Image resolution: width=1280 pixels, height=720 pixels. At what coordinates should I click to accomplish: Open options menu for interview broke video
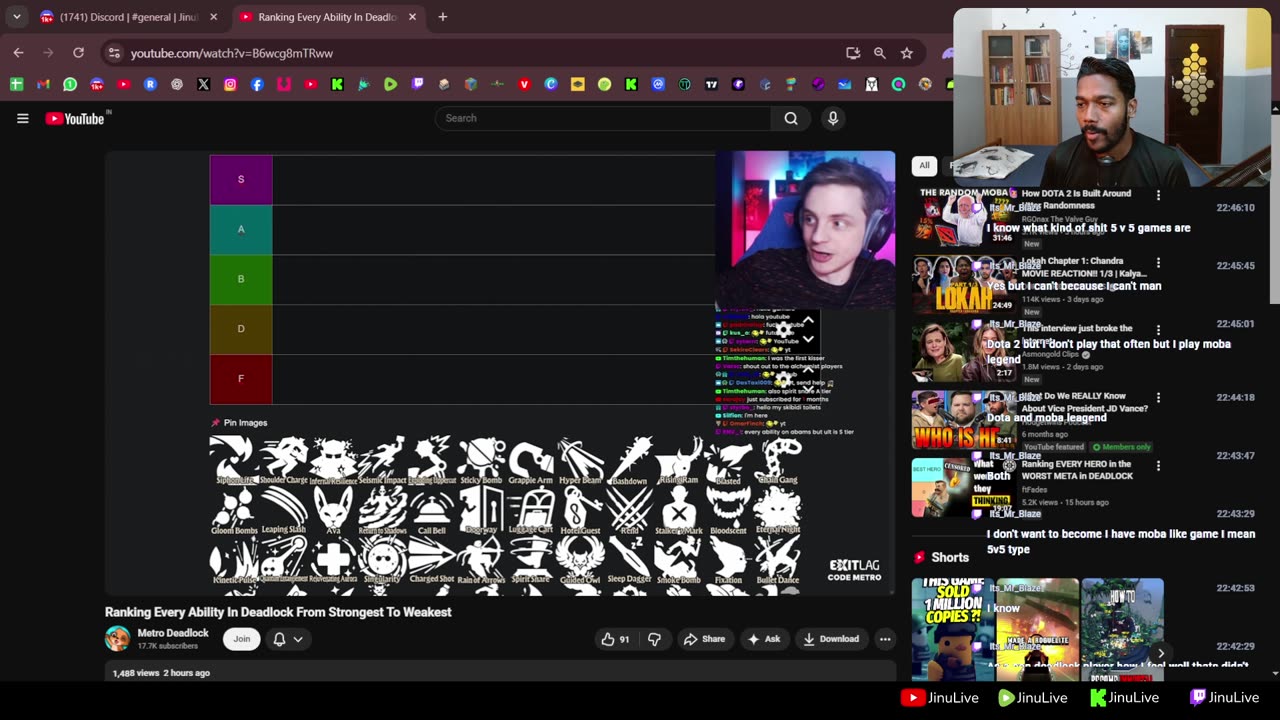[1158, 330]
